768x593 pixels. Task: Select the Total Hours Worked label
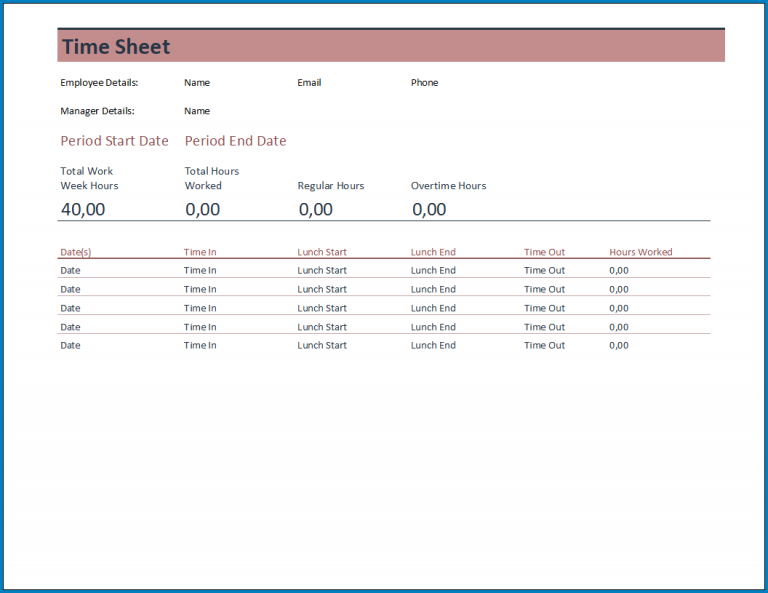point(212,178)
